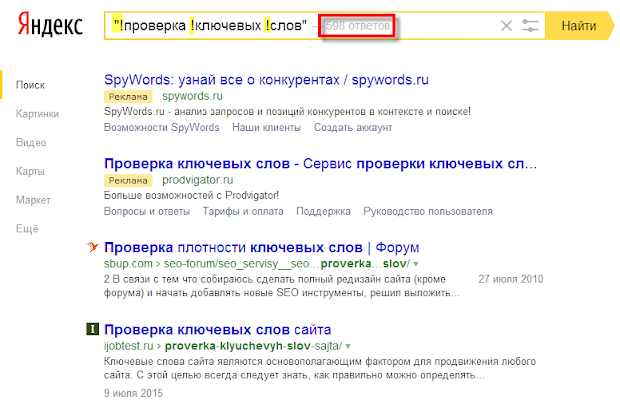Click the Найти search button
The image size is (620, 408).
tap(579, 26)
